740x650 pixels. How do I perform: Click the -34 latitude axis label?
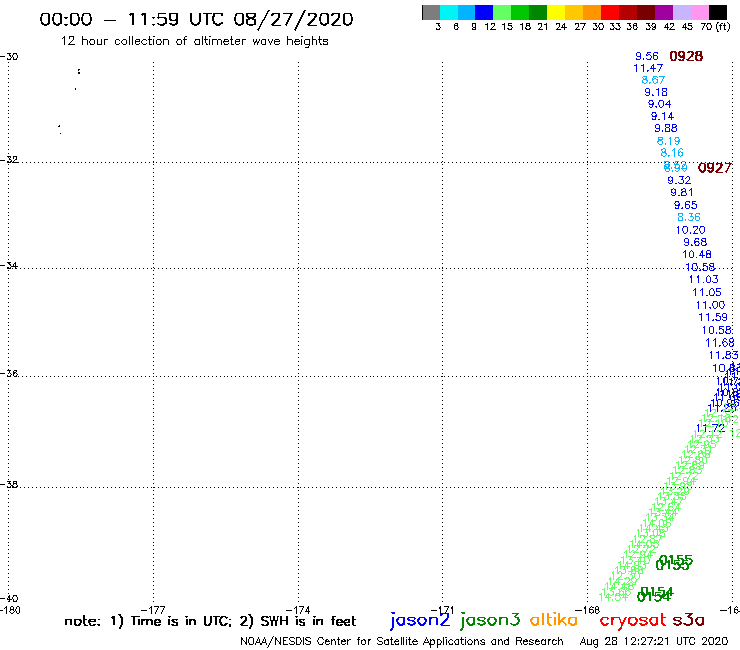click(x=9, y=265)
